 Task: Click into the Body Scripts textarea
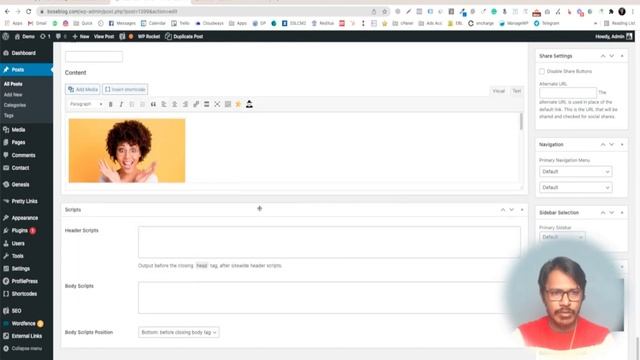tap(329, 298)
